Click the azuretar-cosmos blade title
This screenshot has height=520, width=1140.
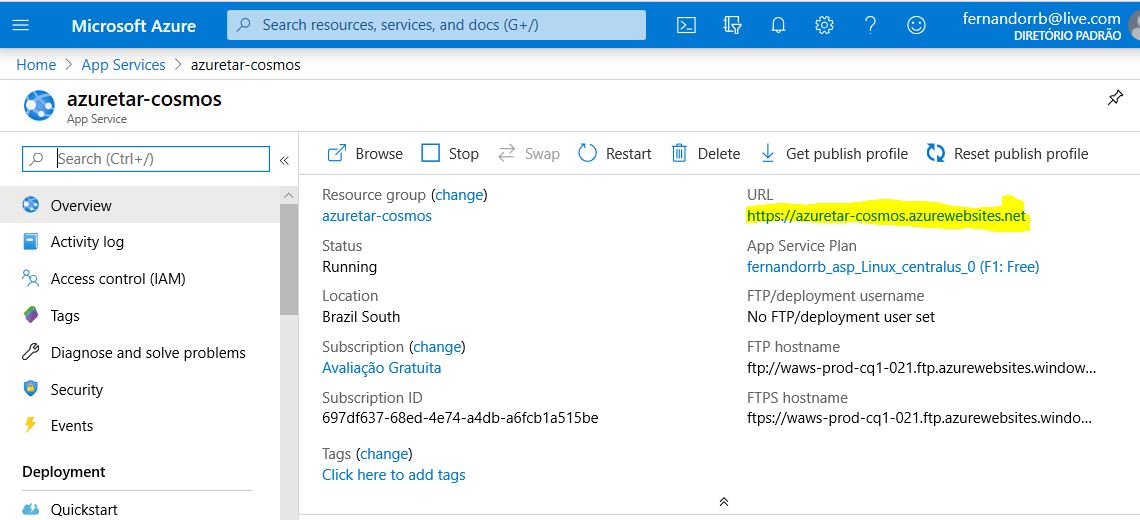[x=144, y=99]
